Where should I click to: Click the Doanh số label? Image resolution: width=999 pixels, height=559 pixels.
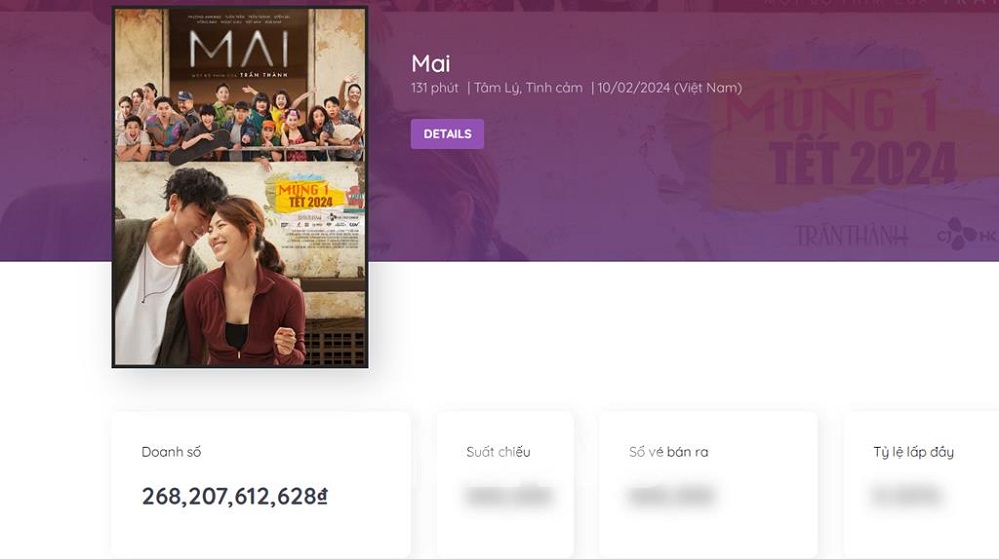171,452
